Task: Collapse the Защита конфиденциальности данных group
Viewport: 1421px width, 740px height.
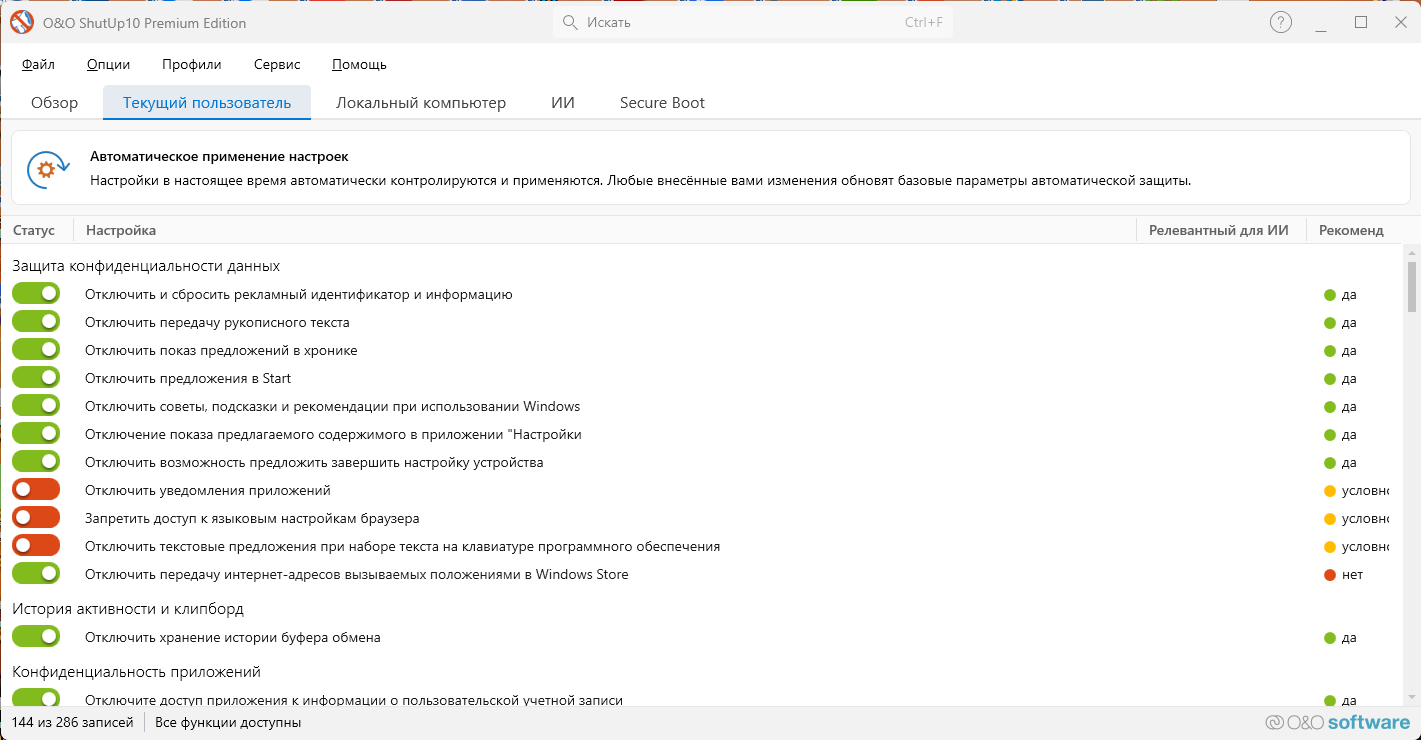Action: click(146, 266)
